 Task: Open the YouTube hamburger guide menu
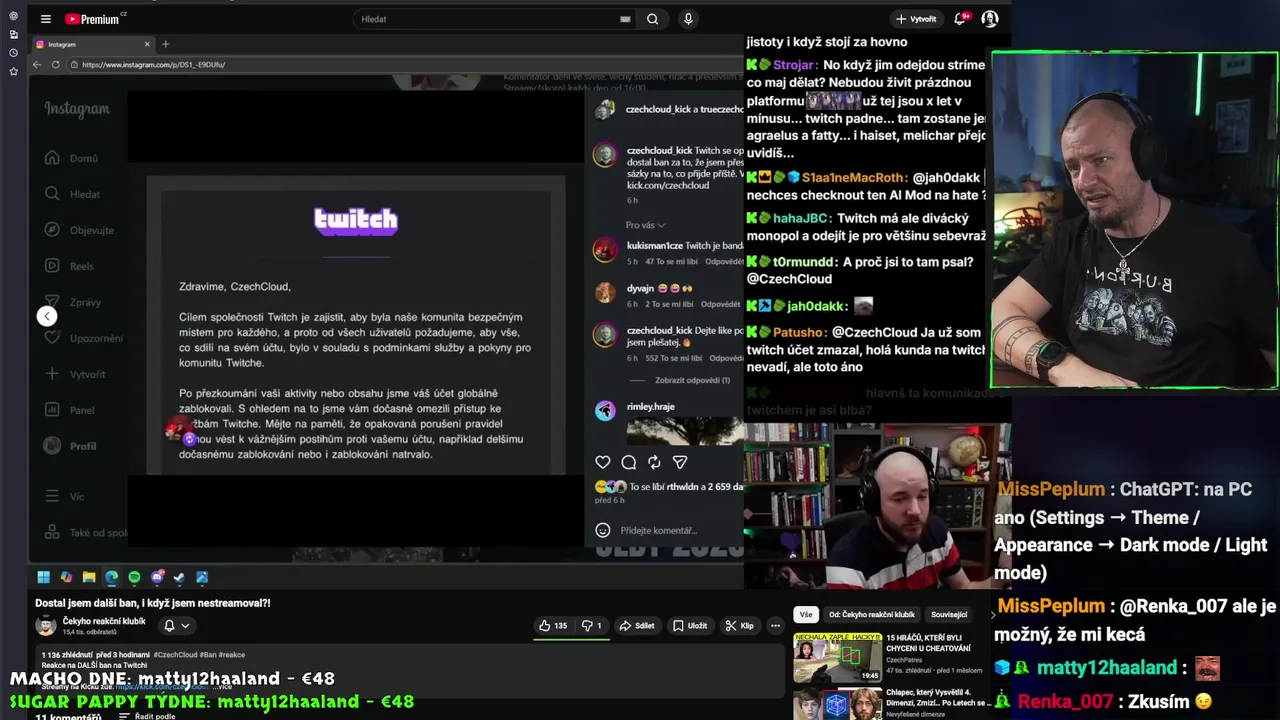(x=45, y=19)
